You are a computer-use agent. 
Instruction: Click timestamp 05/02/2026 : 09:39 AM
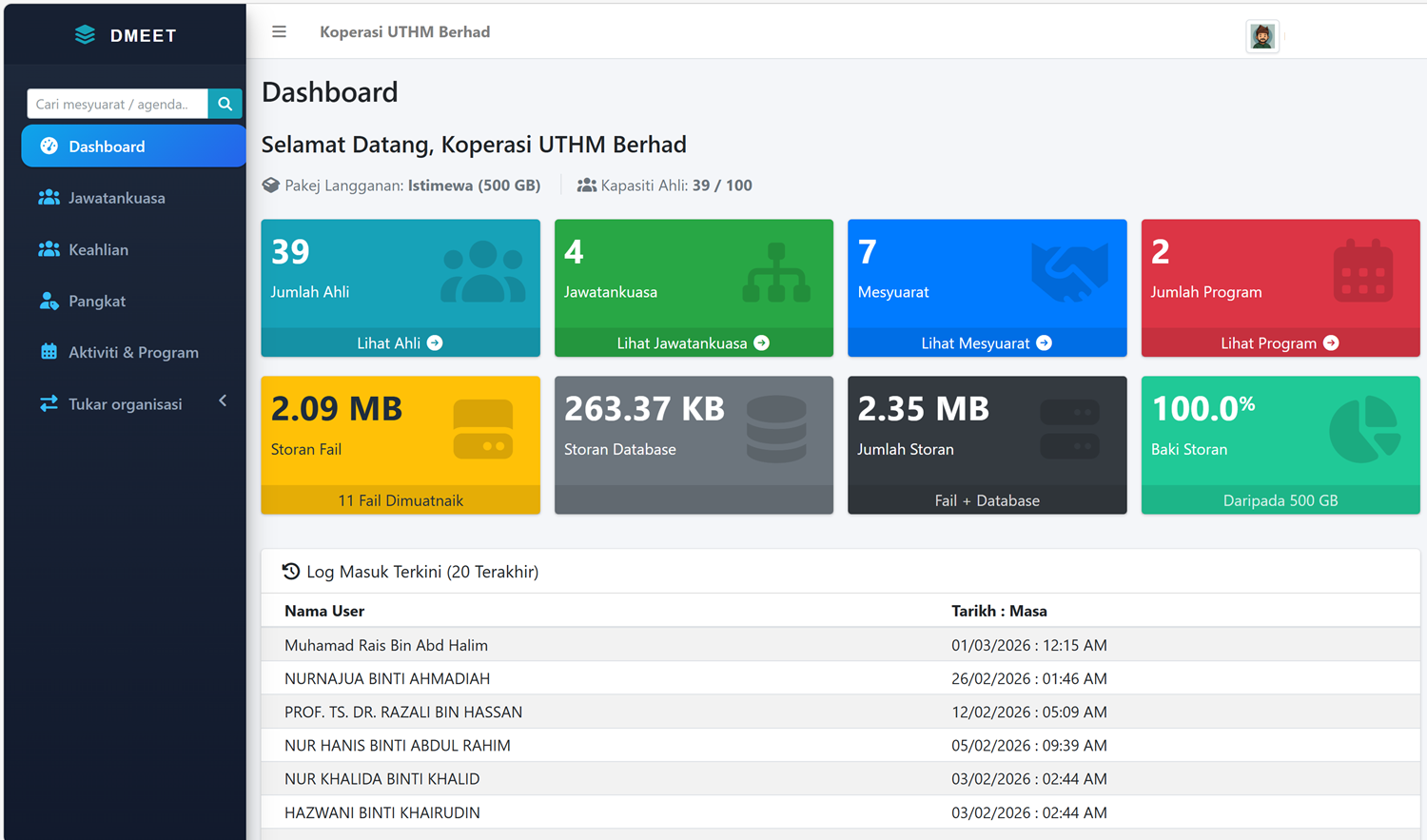[x=1029, y=745]
